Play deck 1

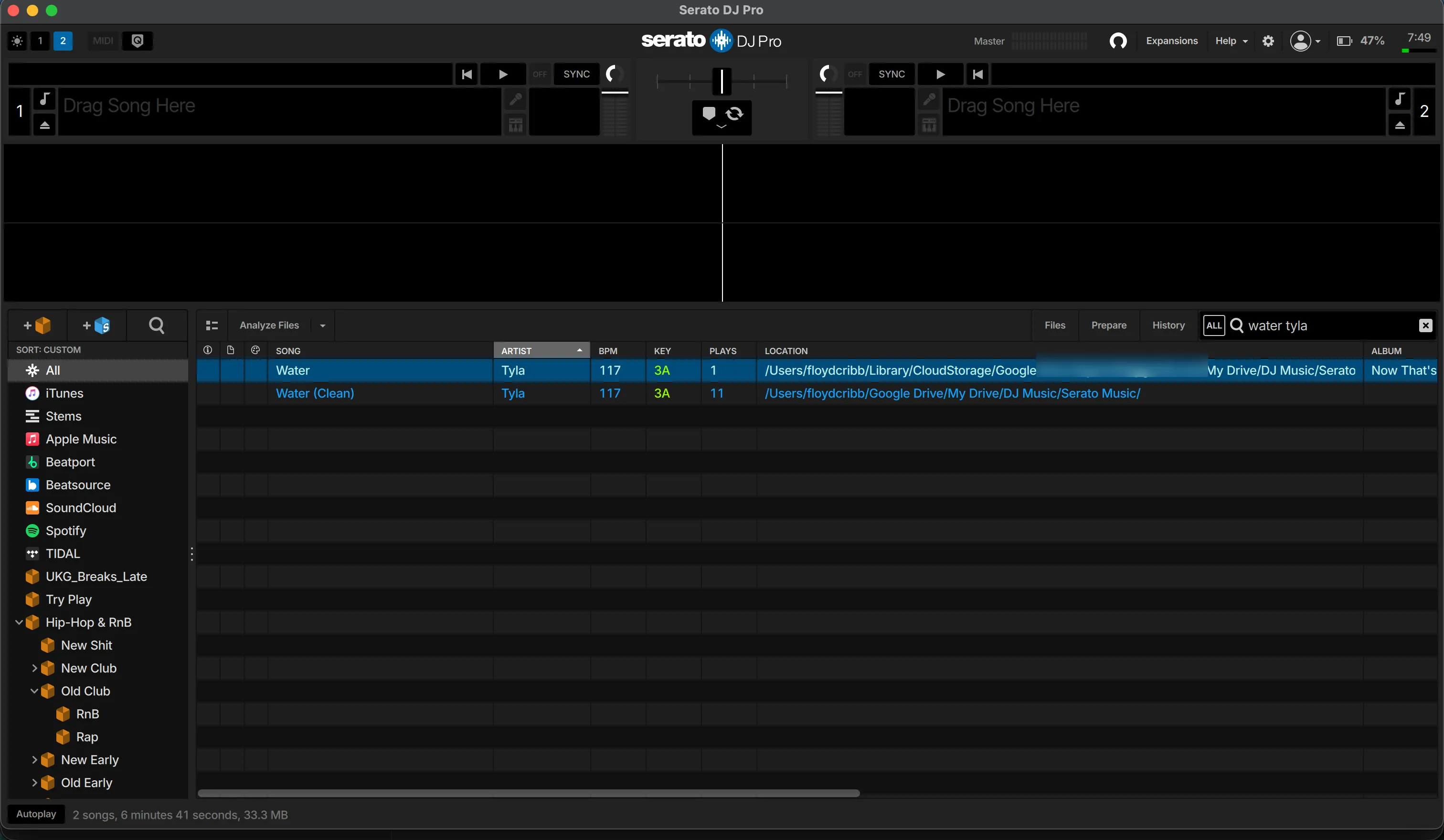[503, 74]
